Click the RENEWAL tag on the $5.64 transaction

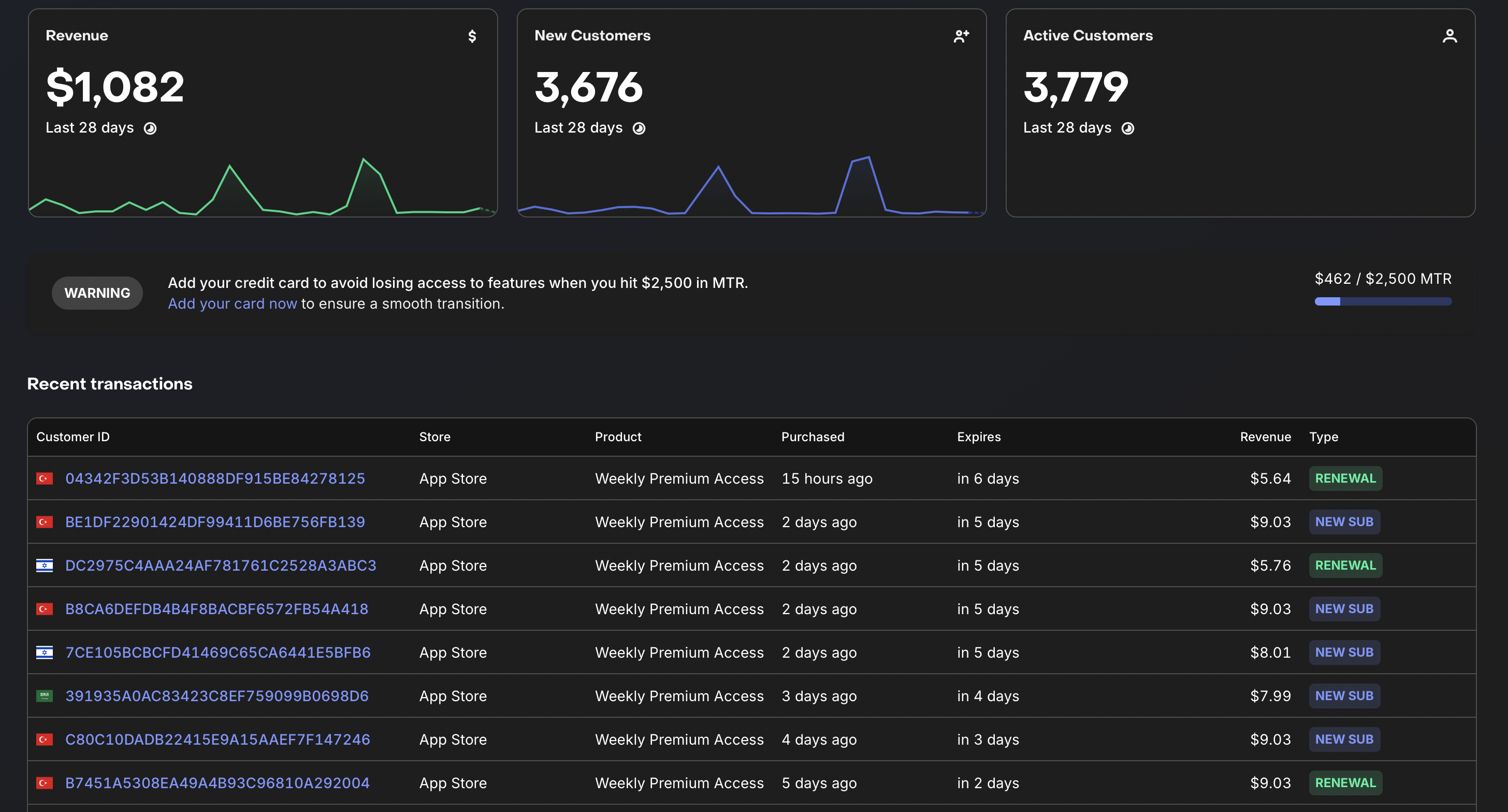1345,479
